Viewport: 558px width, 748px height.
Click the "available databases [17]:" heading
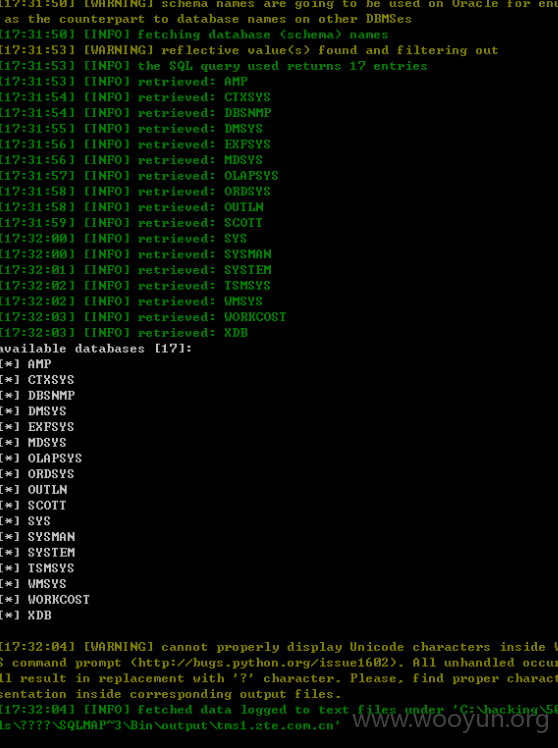[96, 349]
